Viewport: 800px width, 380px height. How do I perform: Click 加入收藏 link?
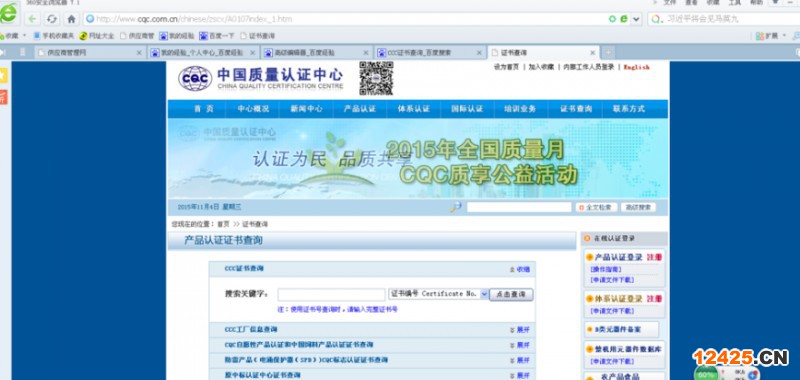click(541, 67)
